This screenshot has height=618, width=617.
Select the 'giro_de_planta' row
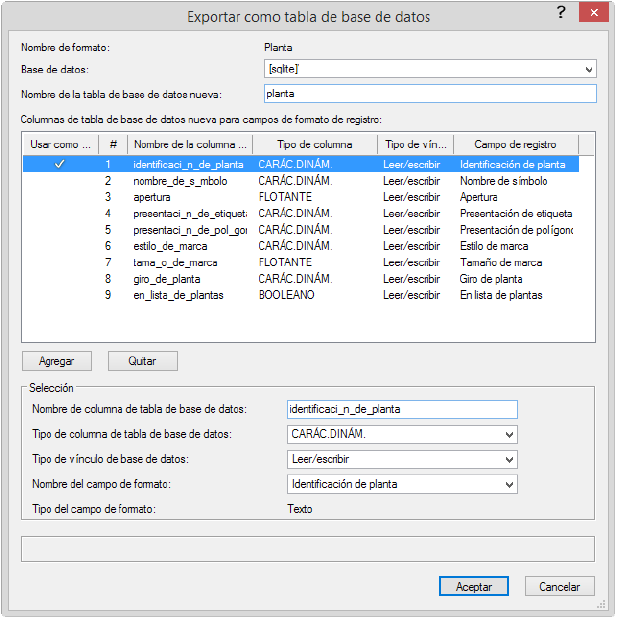[x=301, y=279]
